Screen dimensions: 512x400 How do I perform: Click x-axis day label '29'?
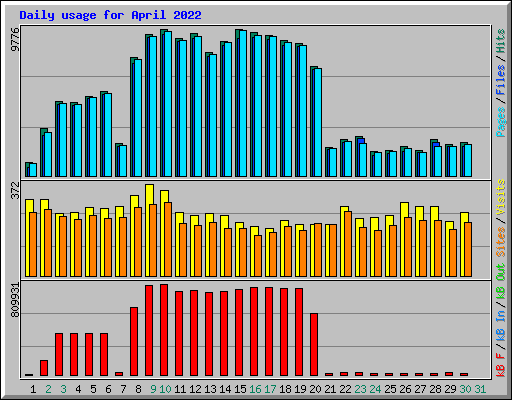pos(450,389)
